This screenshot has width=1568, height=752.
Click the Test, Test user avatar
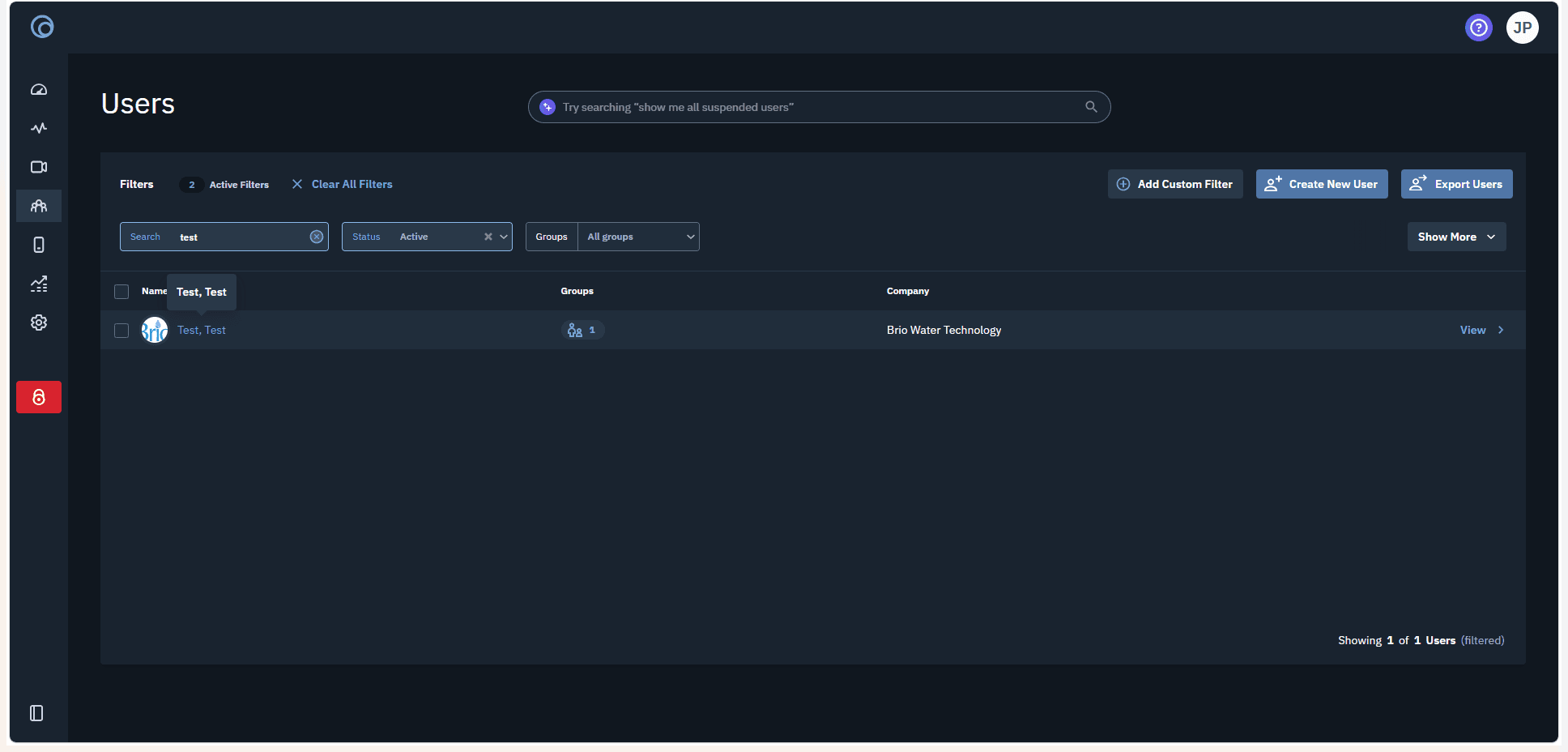pyautogui.click(x=155, y=330)
